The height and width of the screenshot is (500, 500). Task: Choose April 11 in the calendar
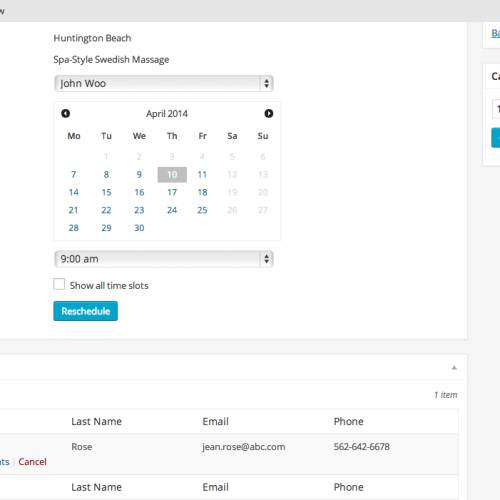[x=202, y=175]
